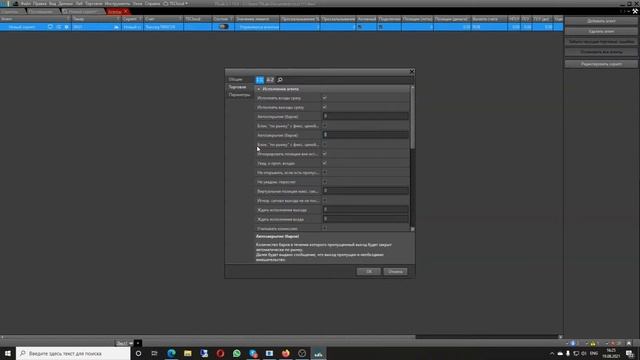Click the 'Добавить агент' button
640x360 pixels.
(x=601, y=21)
